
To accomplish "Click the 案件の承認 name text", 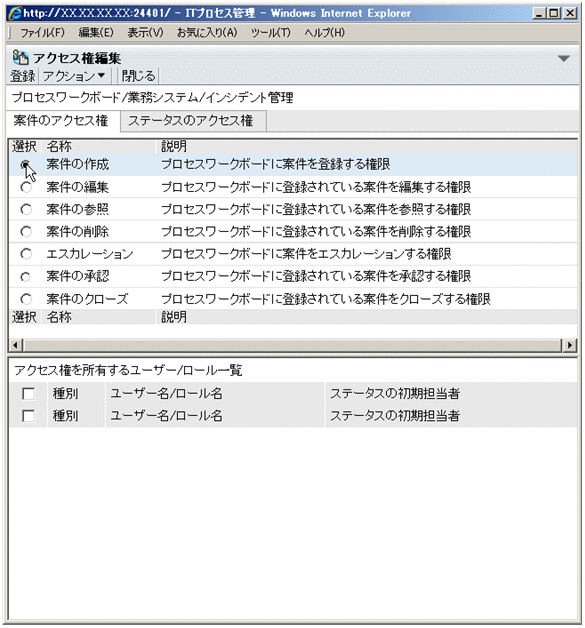I will [77, 276].
